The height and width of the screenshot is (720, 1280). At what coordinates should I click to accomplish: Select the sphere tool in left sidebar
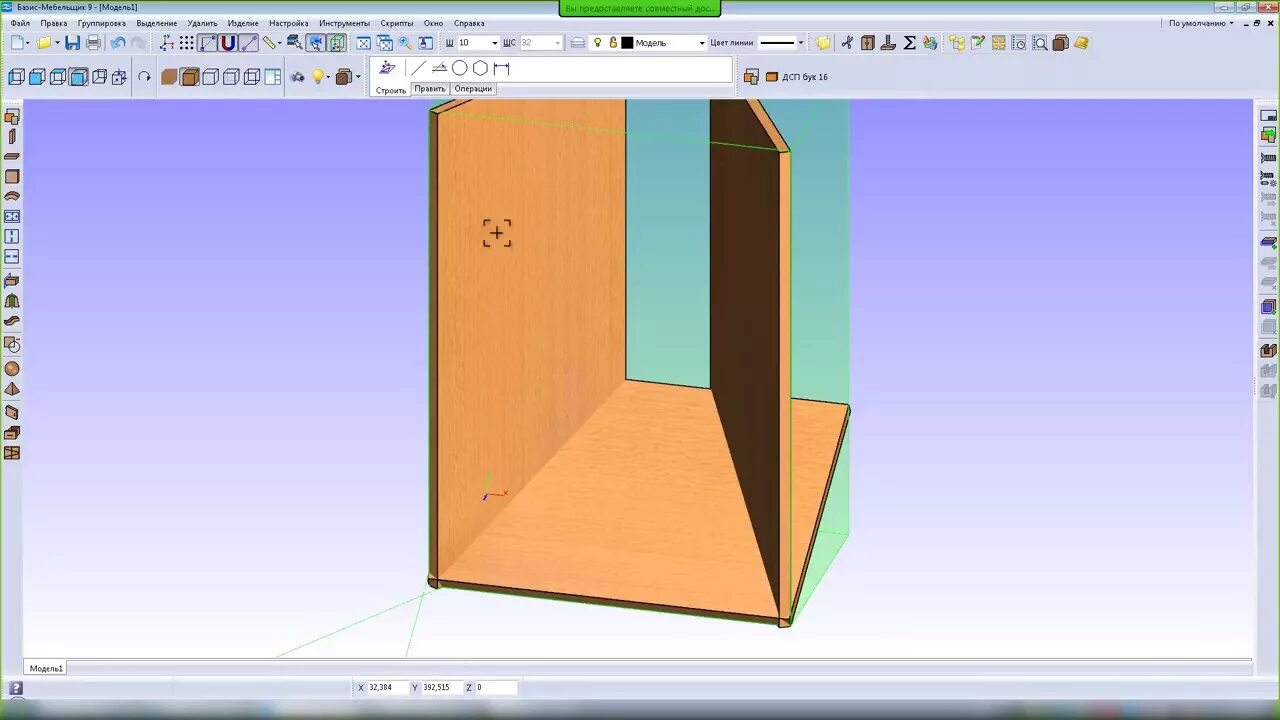point(12,369)
